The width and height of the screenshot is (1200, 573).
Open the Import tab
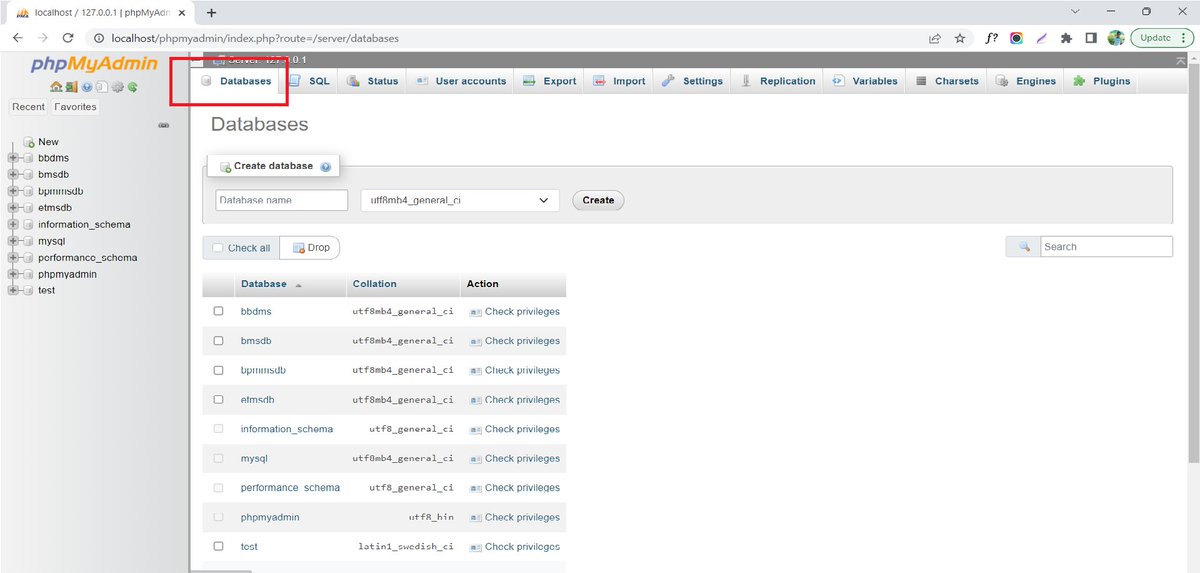pos(619,81)
